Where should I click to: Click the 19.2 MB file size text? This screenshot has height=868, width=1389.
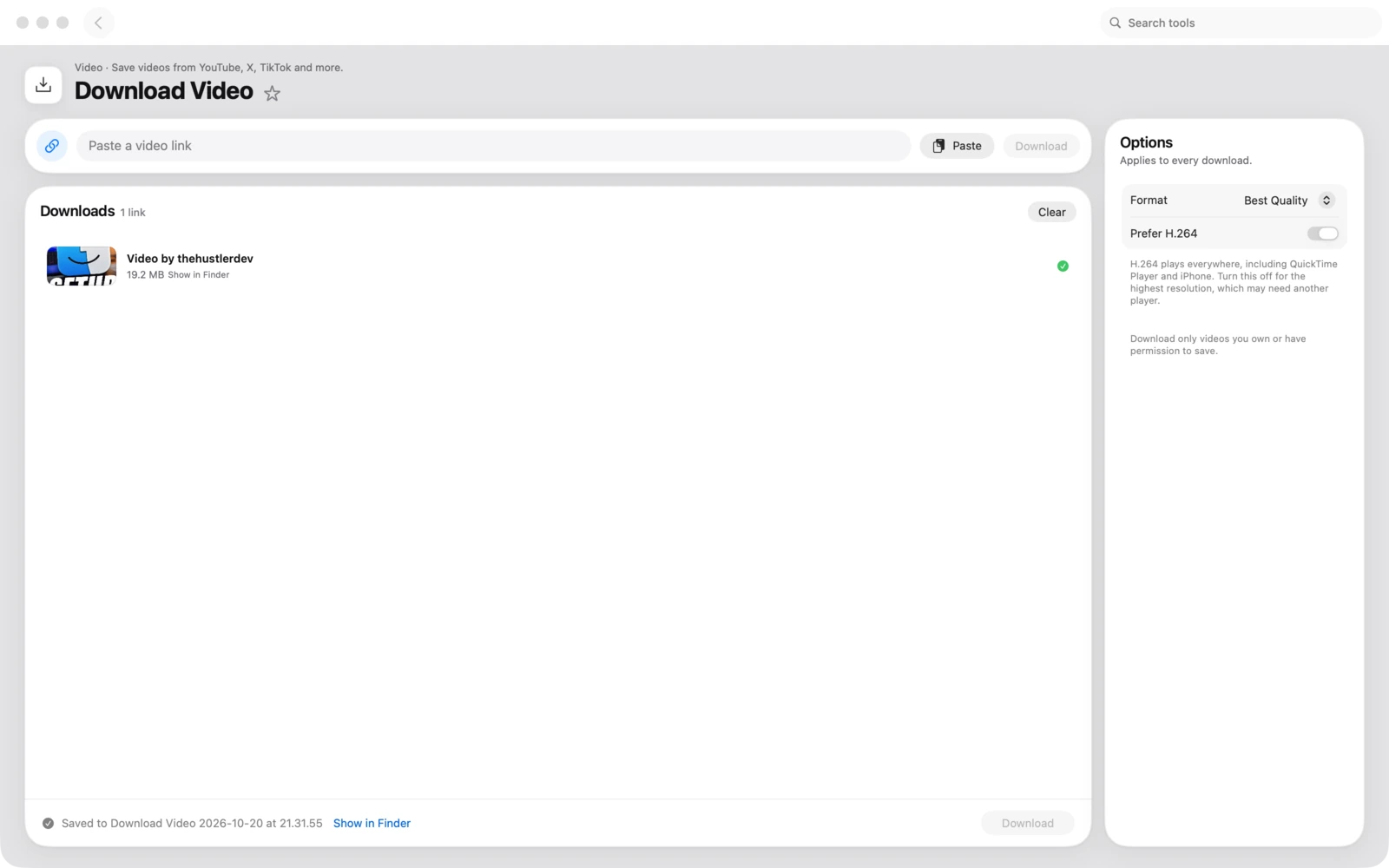[145, 274]
